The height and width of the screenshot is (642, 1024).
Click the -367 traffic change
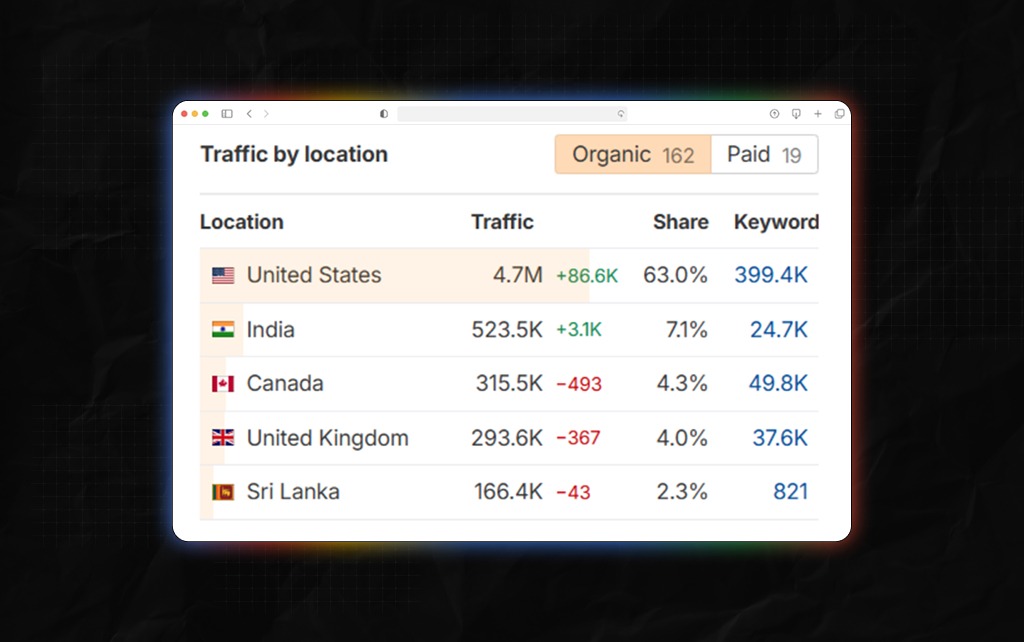pyautogui.click(x=578, y=438)
